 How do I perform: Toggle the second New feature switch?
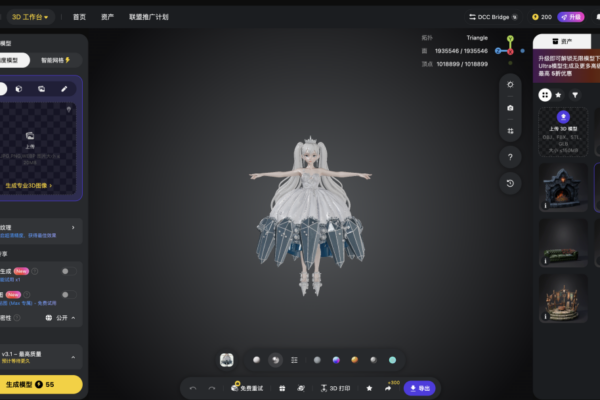pyautogui.click(x=69, y=295)
